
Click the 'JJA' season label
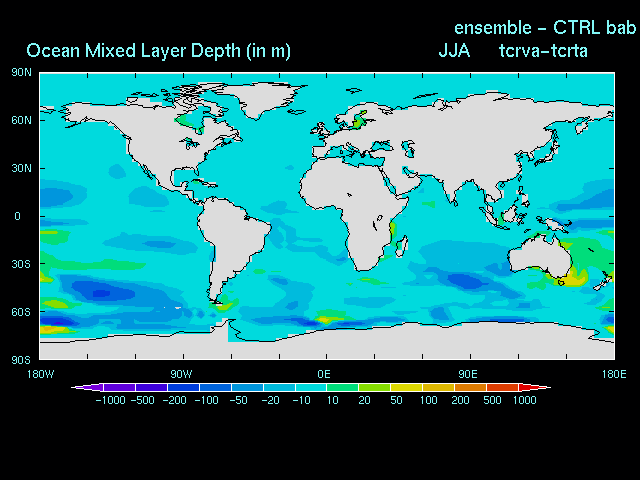click(454, 51)
